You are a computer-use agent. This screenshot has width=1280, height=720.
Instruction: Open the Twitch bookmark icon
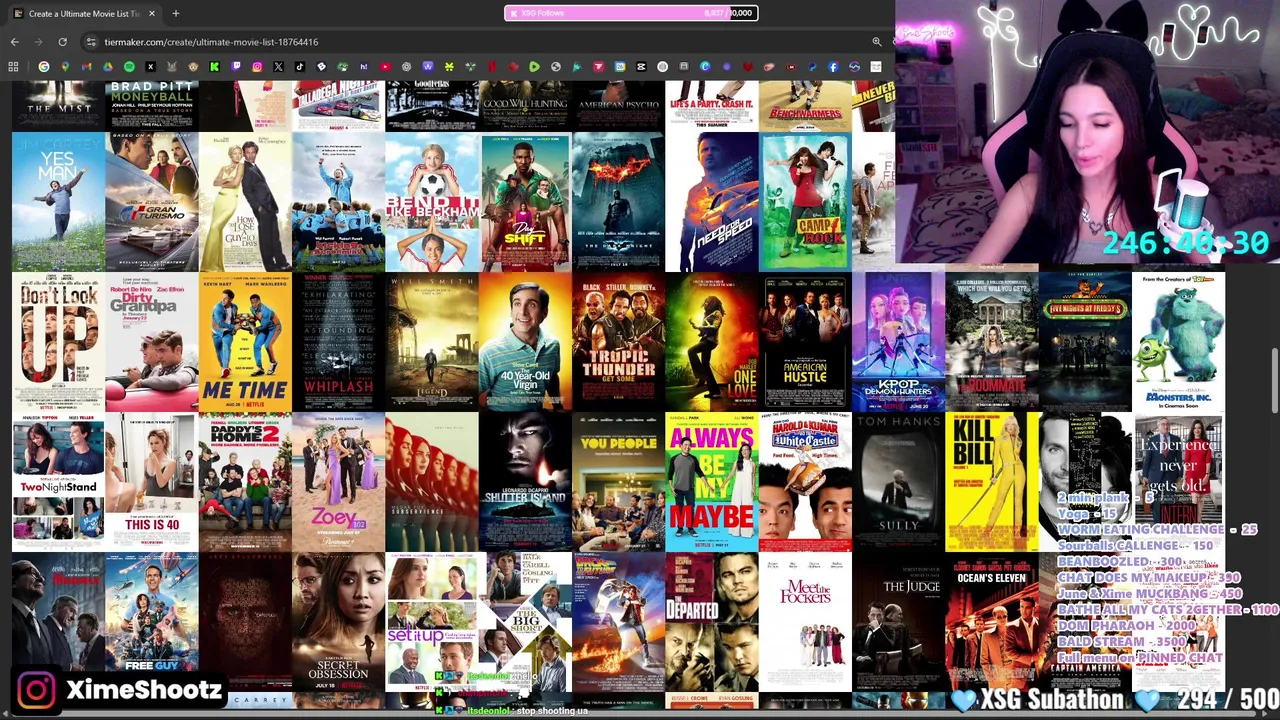click(x=236, y=67)
